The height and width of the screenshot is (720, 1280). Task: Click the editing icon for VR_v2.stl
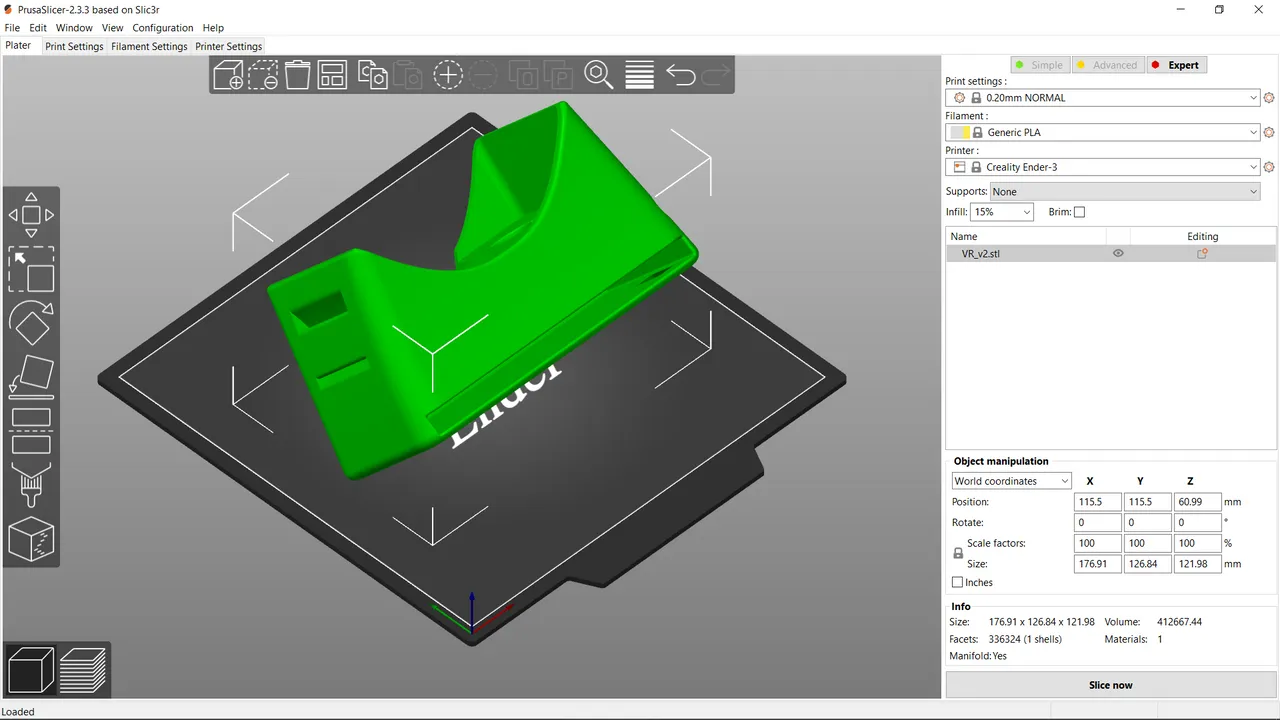1202,254
